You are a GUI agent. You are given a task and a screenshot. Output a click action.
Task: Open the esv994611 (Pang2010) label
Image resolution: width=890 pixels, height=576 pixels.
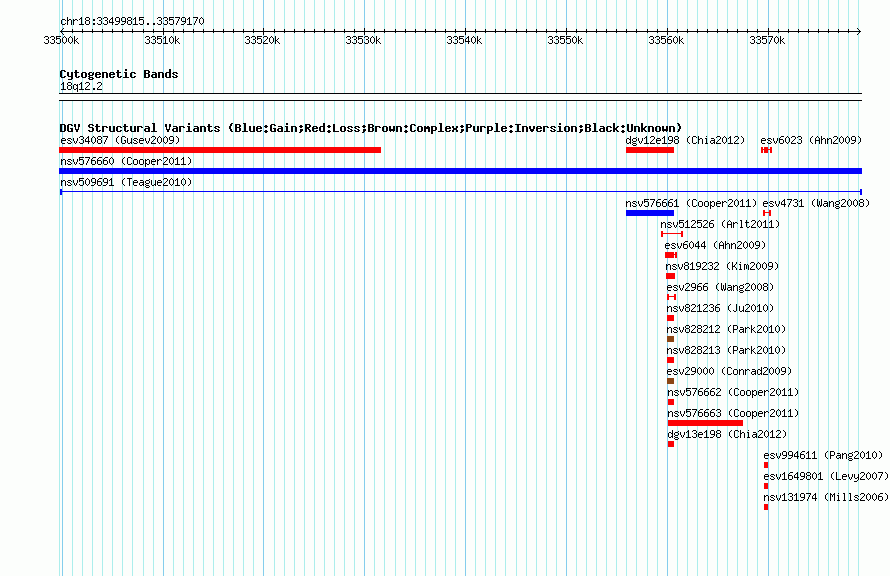823,455
